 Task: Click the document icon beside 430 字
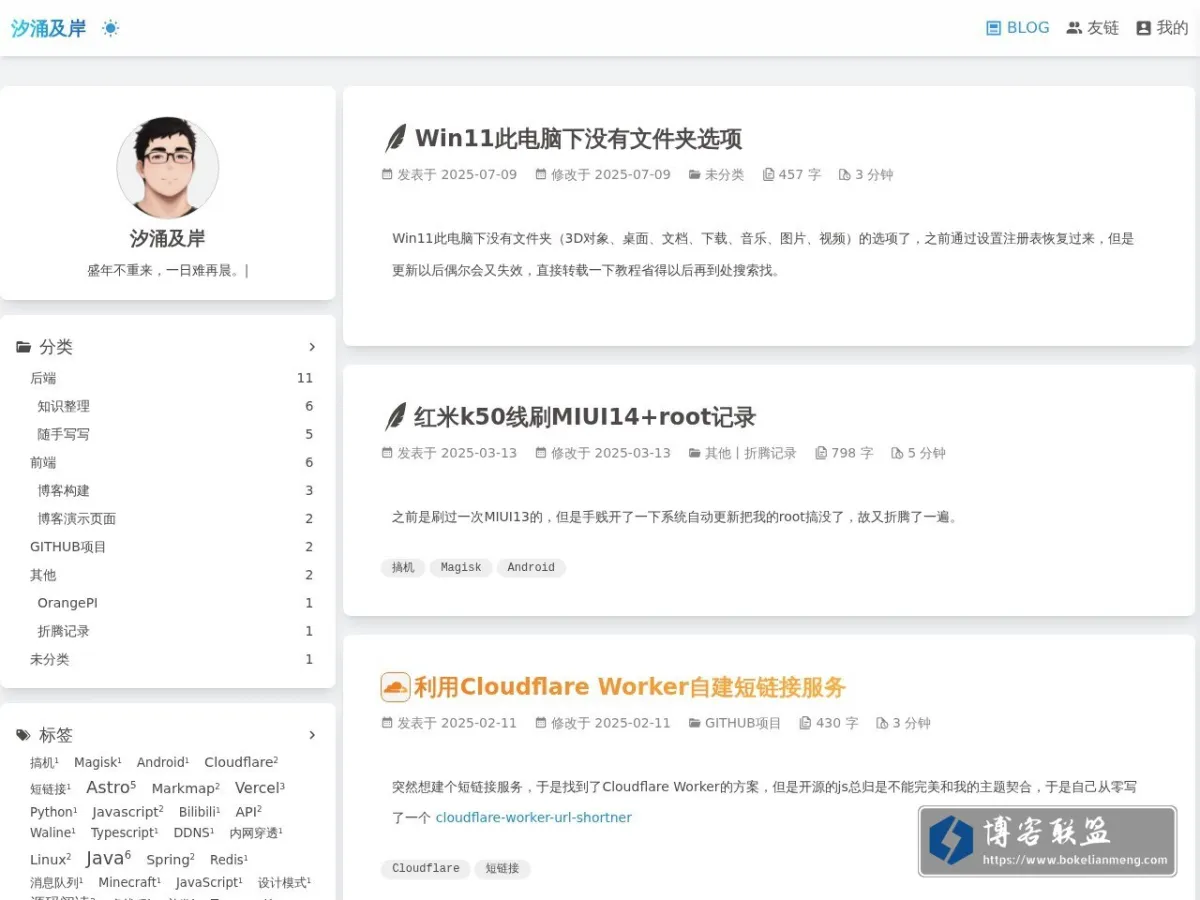(805, 723)
